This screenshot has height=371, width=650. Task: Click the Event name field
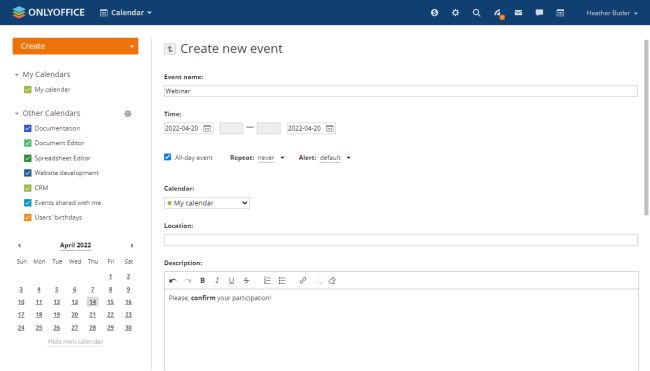400,91
